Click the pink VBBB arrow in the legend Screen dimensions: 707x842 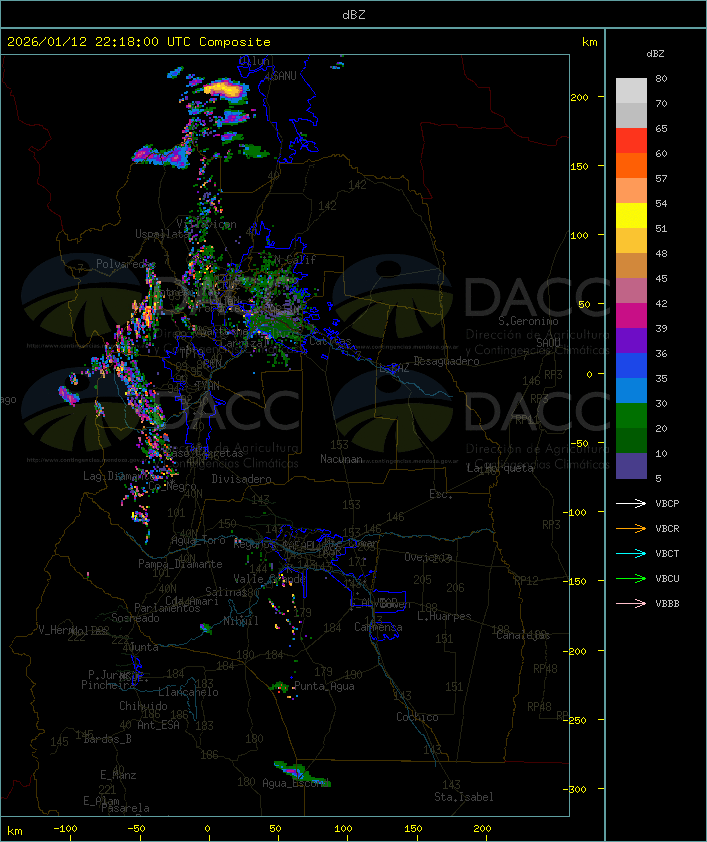click(x=631, y=604)
